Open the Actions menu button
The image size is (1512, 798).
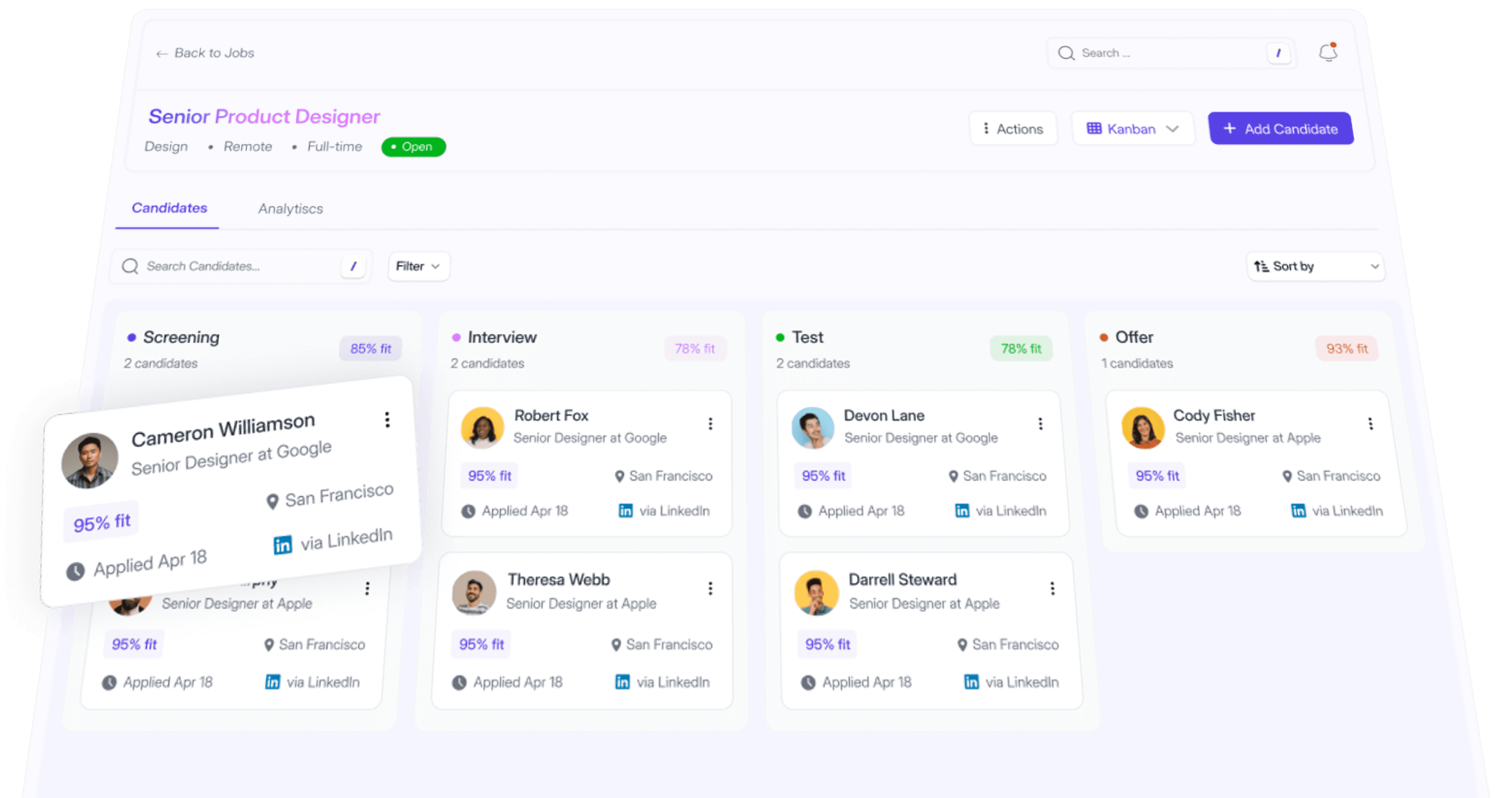[1013, 128]
